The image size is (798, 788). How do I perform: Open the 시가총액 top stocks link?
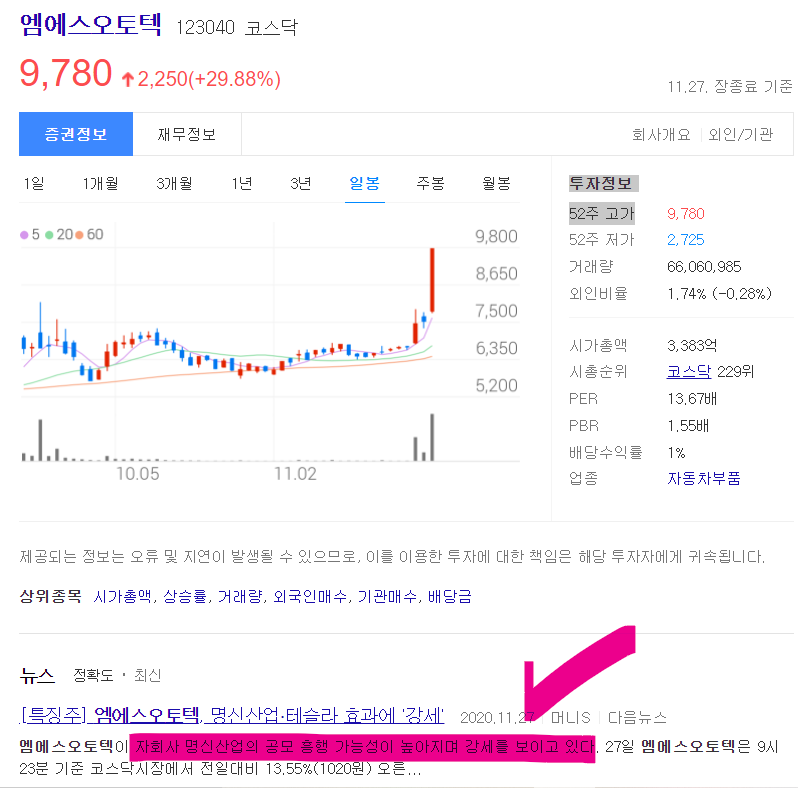click(x=122, y=596)
